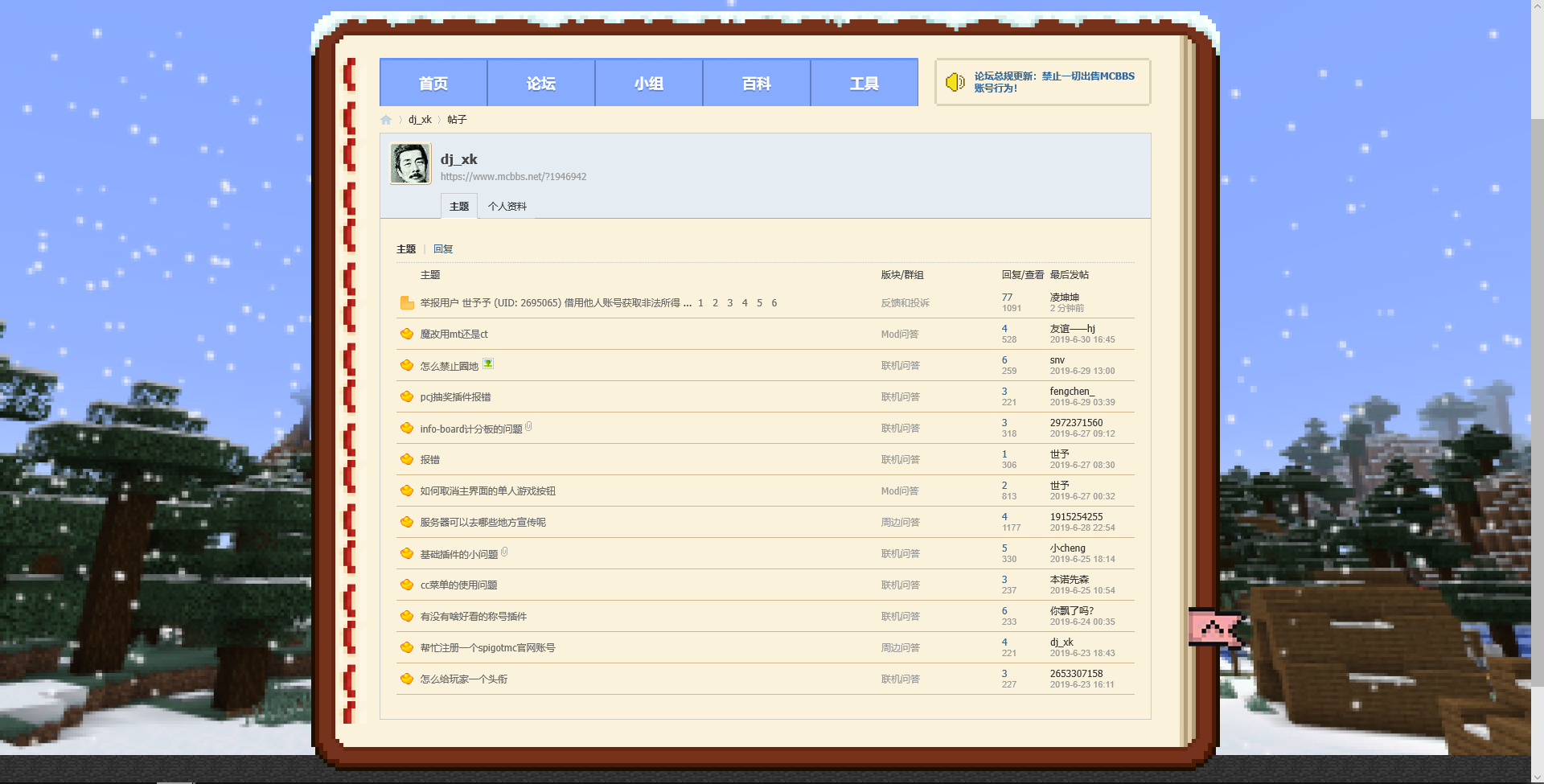The image size is (1544, 784).
Task: Open the profile URL link under dj_xk
Action: pyautogui.click(x=513, y=177)
